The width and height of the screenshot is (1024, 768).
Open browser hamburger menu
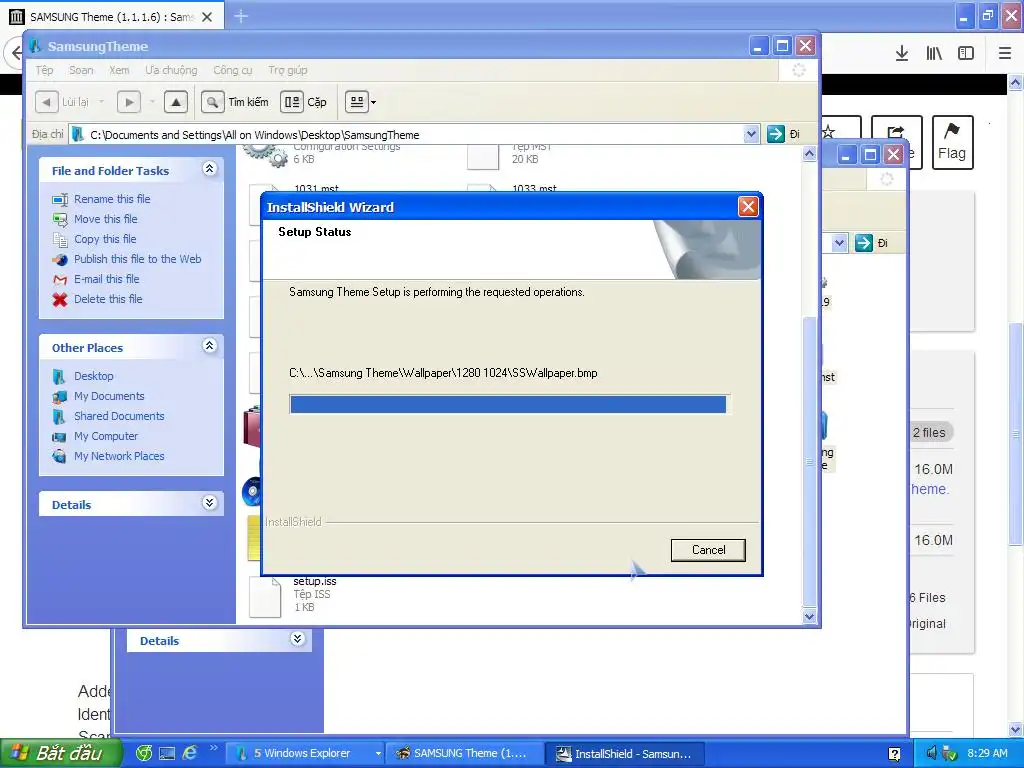click(1005, 53)
